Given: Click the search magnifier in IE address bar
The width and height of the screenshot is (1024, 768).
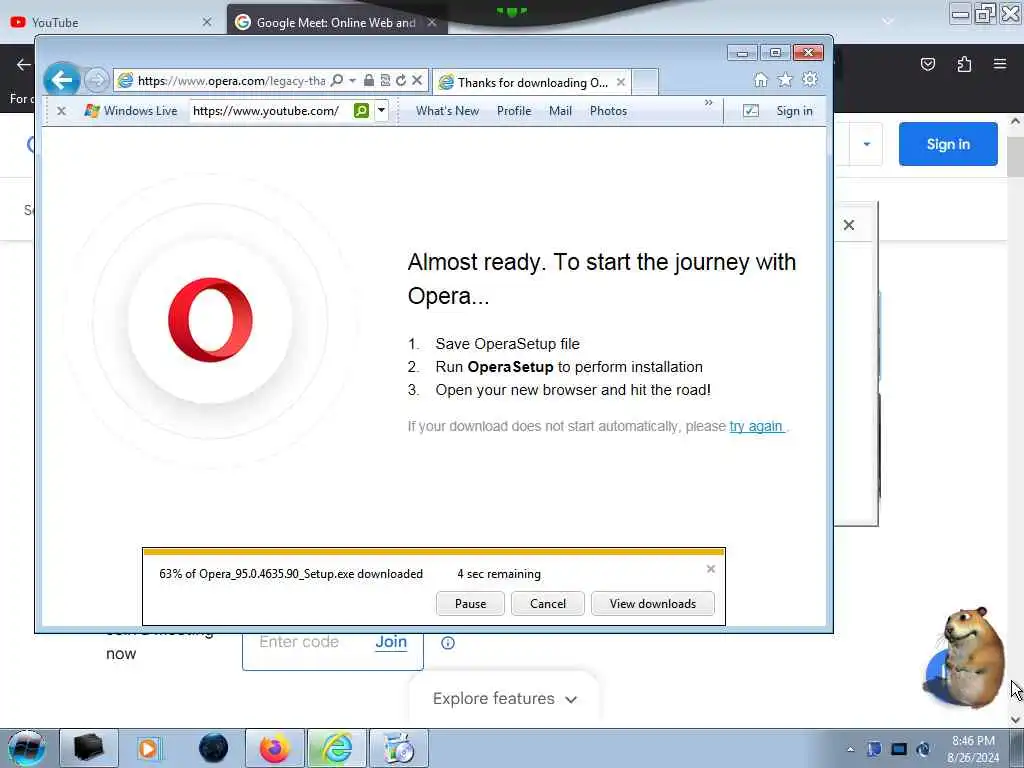Looking at the screenshot, I should pos(336,80).
